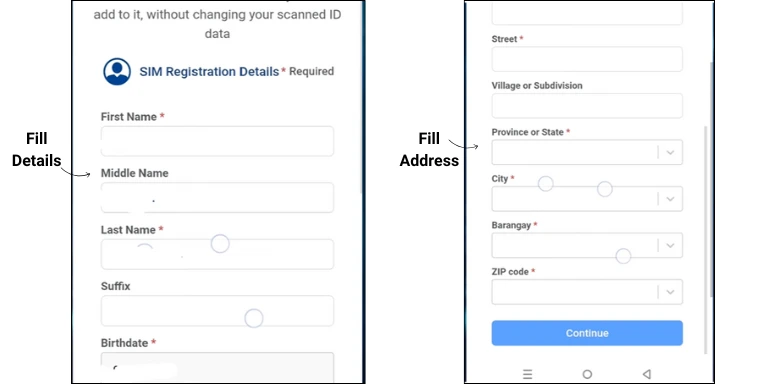Screen dimensions: 768x384
Task: Click into the Middle Name field
Action: point(217,197)
